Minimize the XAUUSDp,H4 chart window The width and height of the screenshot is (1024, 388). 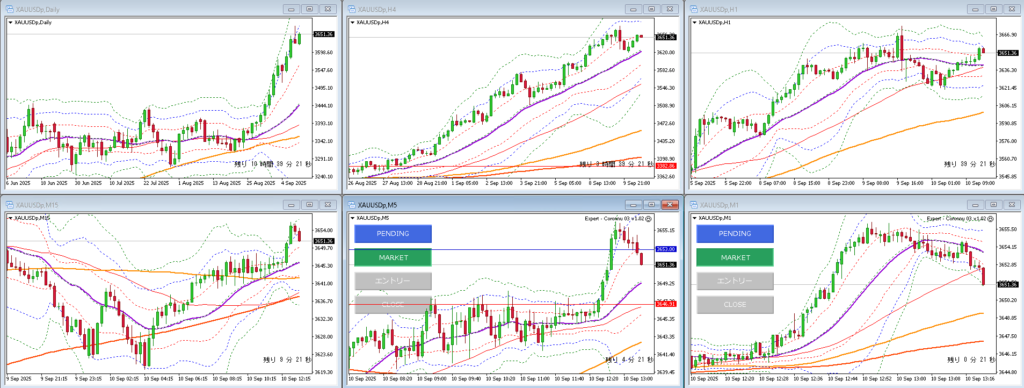pos(633,9)
